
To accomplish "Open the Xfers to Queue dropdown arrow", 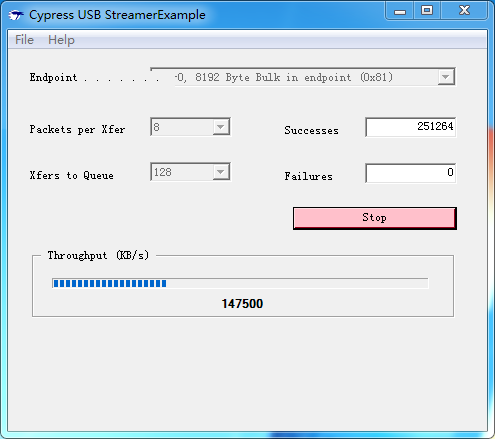I will pos(221,172).
